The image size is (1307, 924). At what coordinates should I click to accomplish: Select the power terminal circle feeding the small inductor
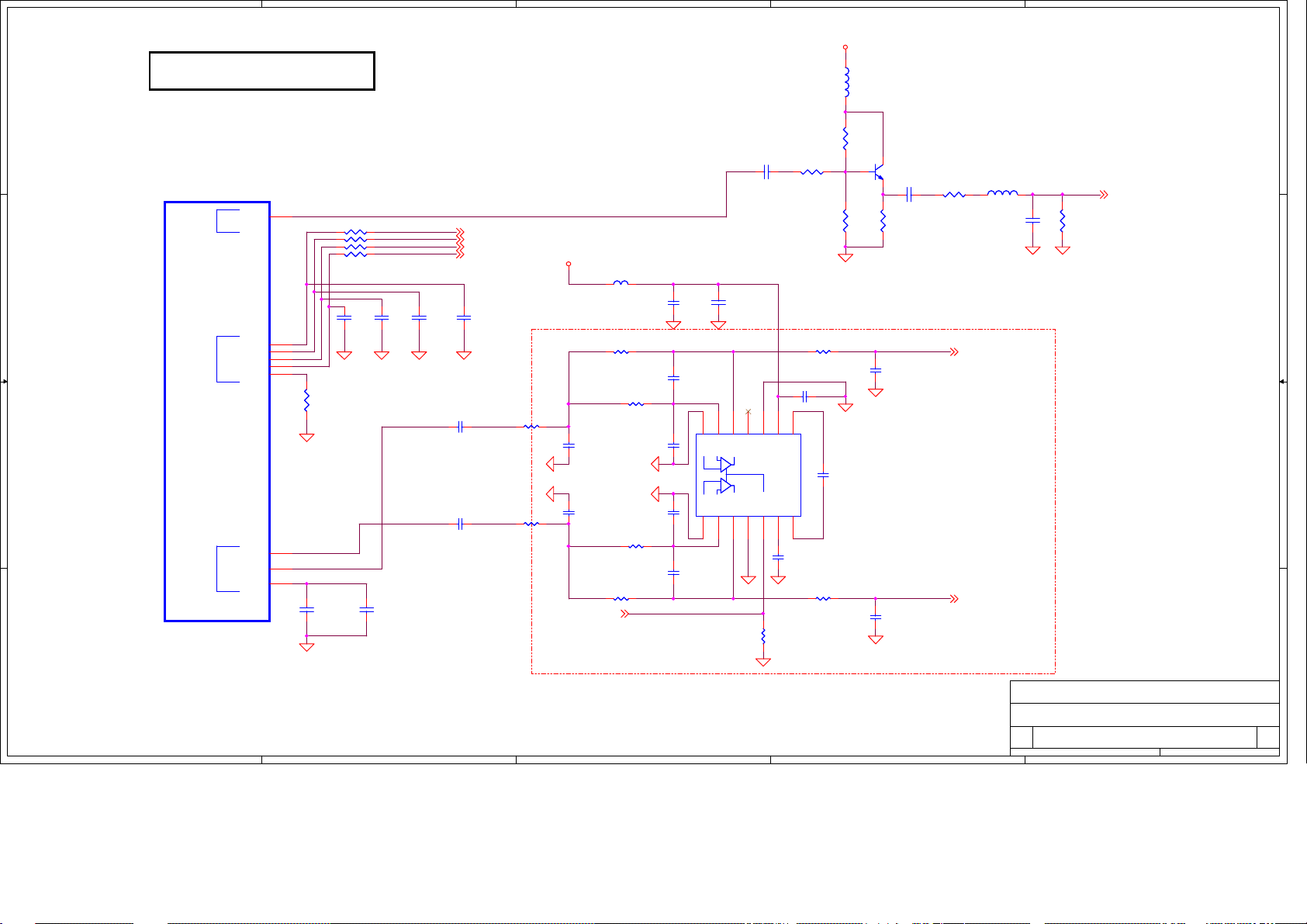click(569, 265)
